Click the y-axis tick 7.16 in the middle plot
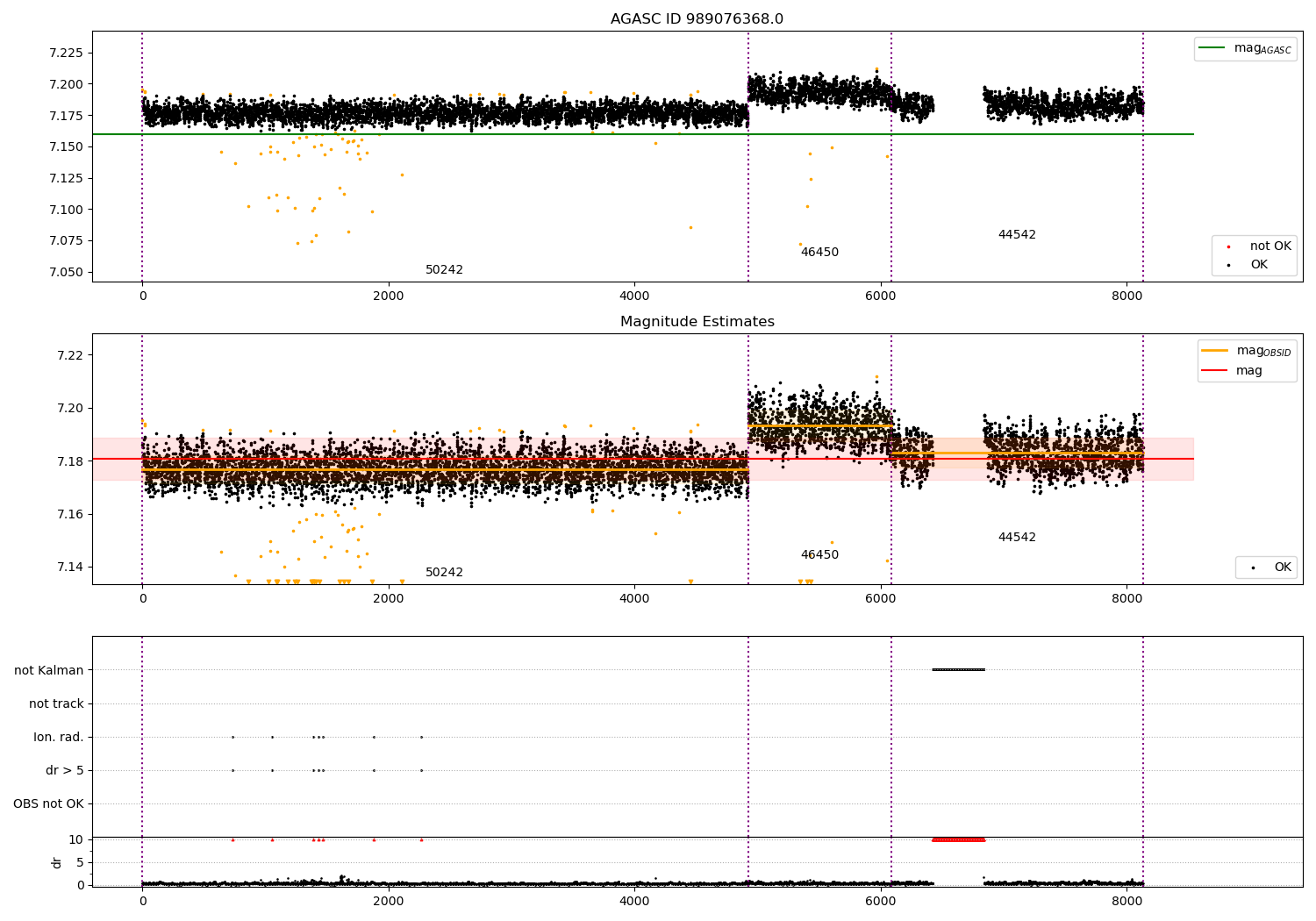 click(70, 514)
